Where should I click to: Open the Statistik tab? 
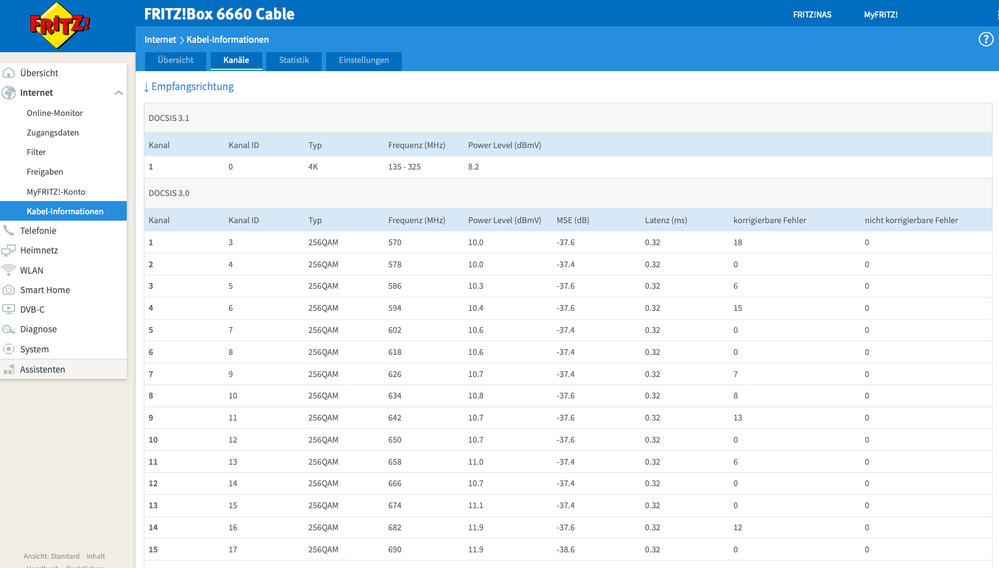pyautogui.click(x=294, y=60)
